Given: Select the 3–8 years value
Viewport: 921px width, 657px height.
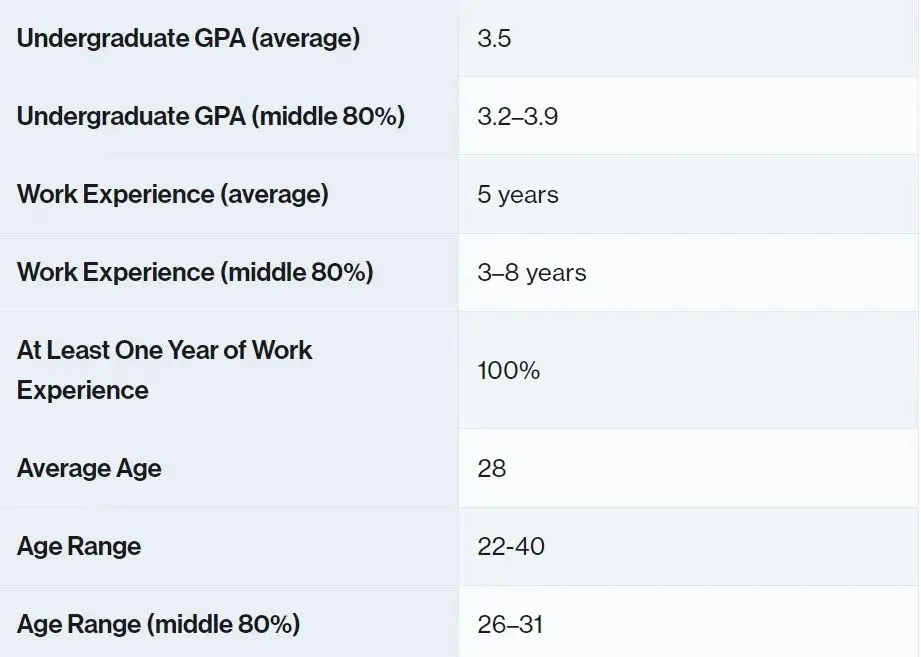Looking at the screenshot, I should point(532,273).
